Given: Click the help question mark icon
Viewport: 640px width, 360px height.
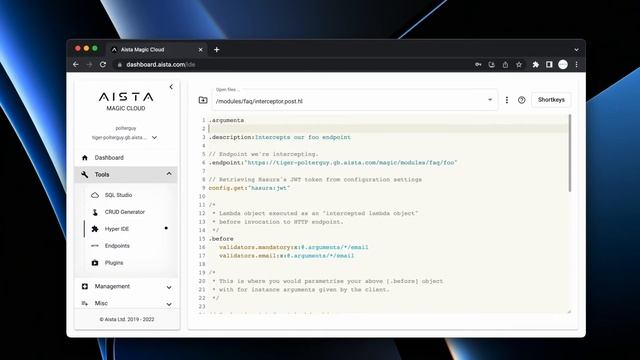Looking at the screenshot, I should (522, 100).
